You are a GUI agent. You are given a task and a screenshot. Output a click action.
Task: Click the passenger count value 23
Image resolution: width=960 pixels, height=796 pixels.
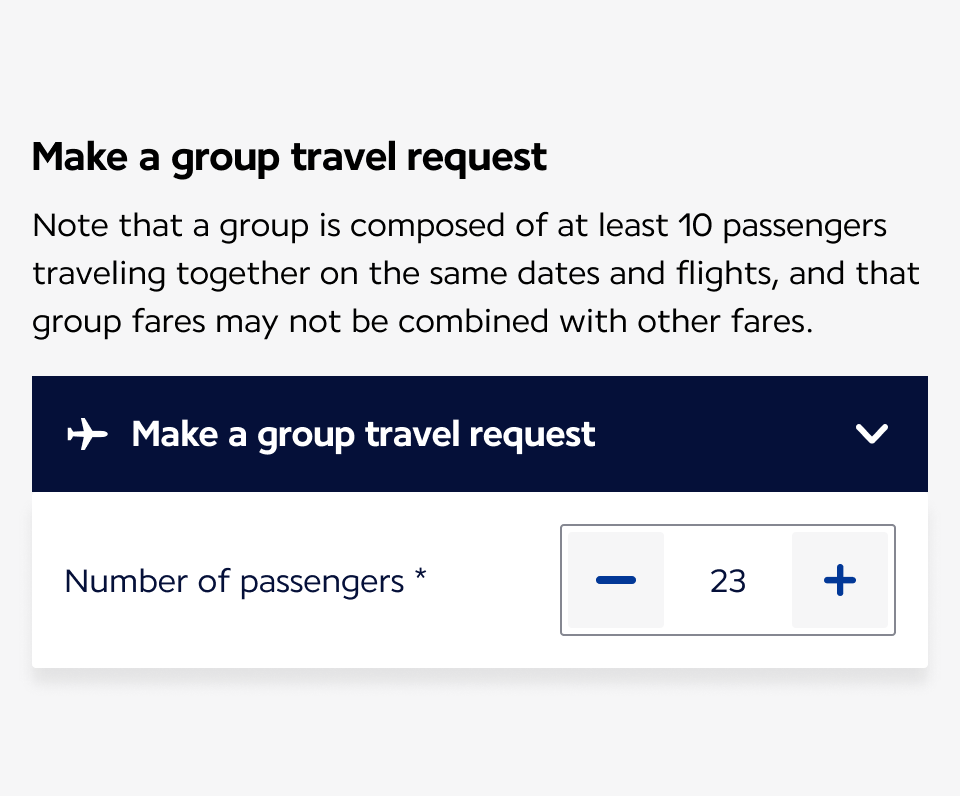pos(728,581)
